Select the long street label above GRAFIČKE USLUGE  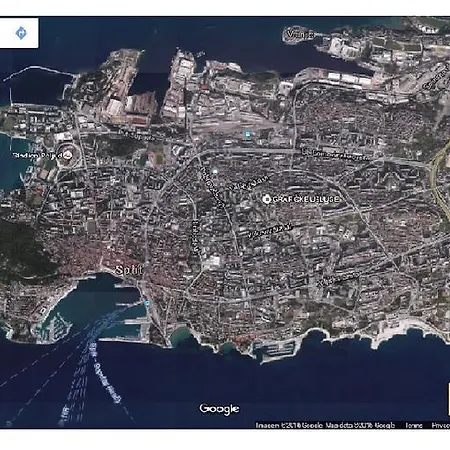point(336,155)
